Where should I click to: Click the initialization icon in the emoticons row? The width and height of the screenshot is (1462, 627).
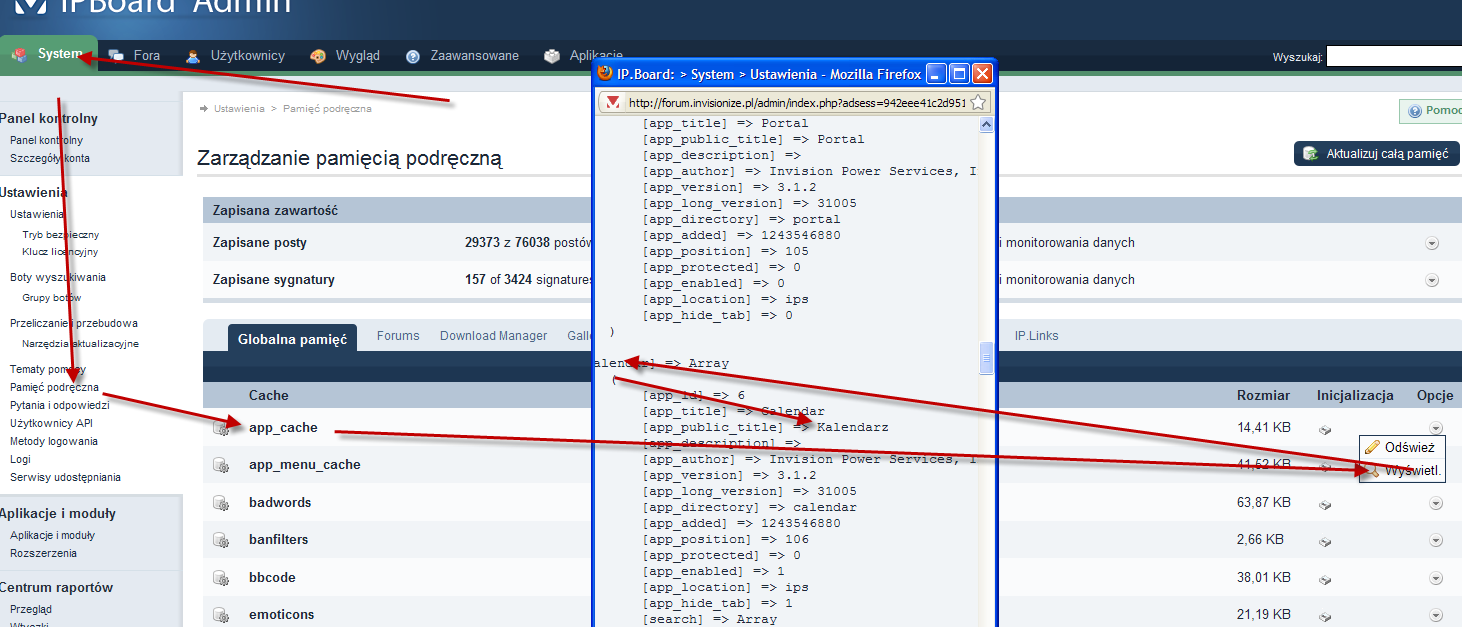(1325, 615)
